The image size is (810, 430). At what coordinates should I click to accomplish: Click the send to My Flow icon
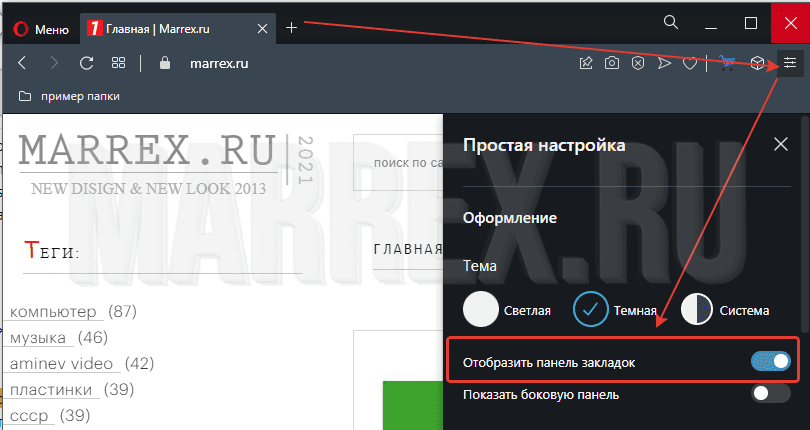click(x=664, y=63)
